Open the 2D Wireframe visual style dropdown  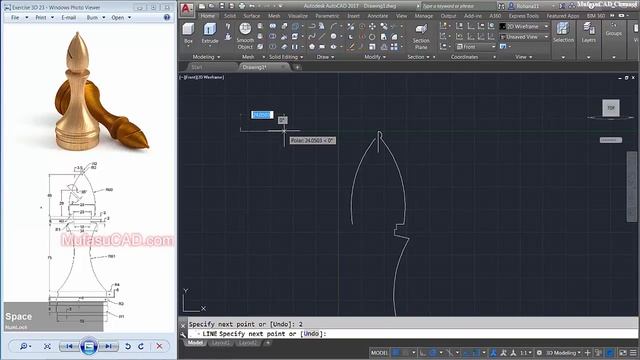524,26
